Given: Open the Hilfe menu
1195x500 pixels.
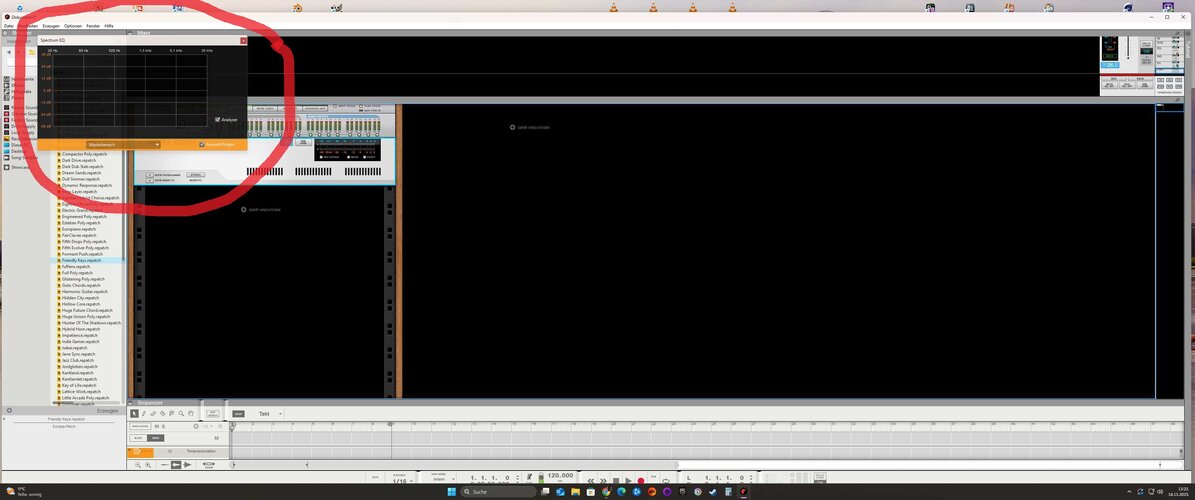Looking at the screenshot, I should pyautogui.click(x=109, y=26).
